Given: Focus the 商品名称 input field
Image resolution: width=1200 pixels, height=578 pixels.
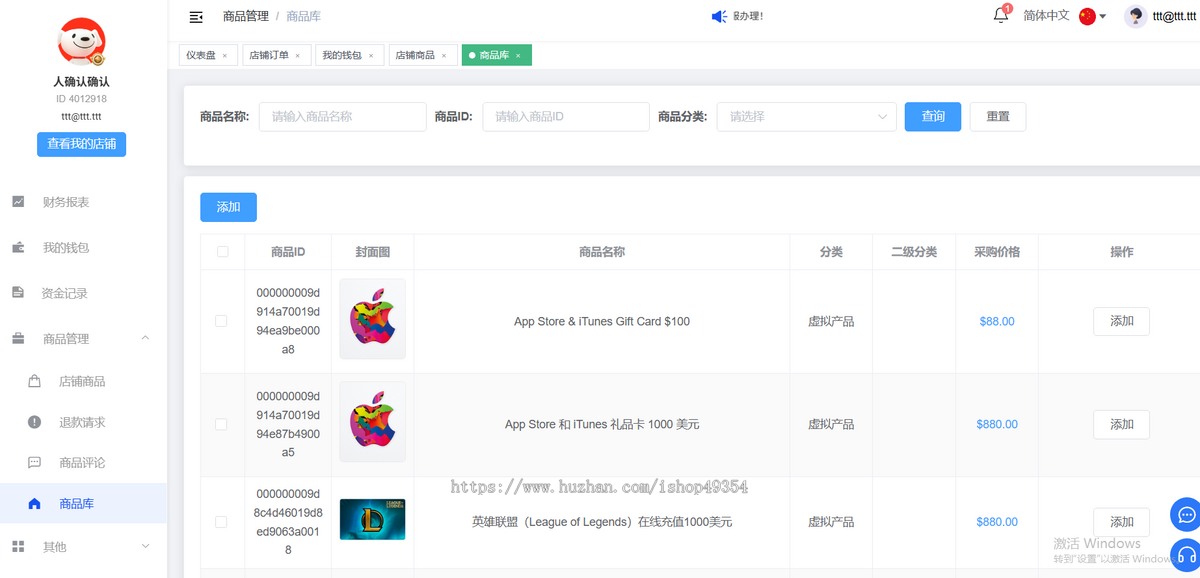Looking at the screenshot, I should [343, 116].
